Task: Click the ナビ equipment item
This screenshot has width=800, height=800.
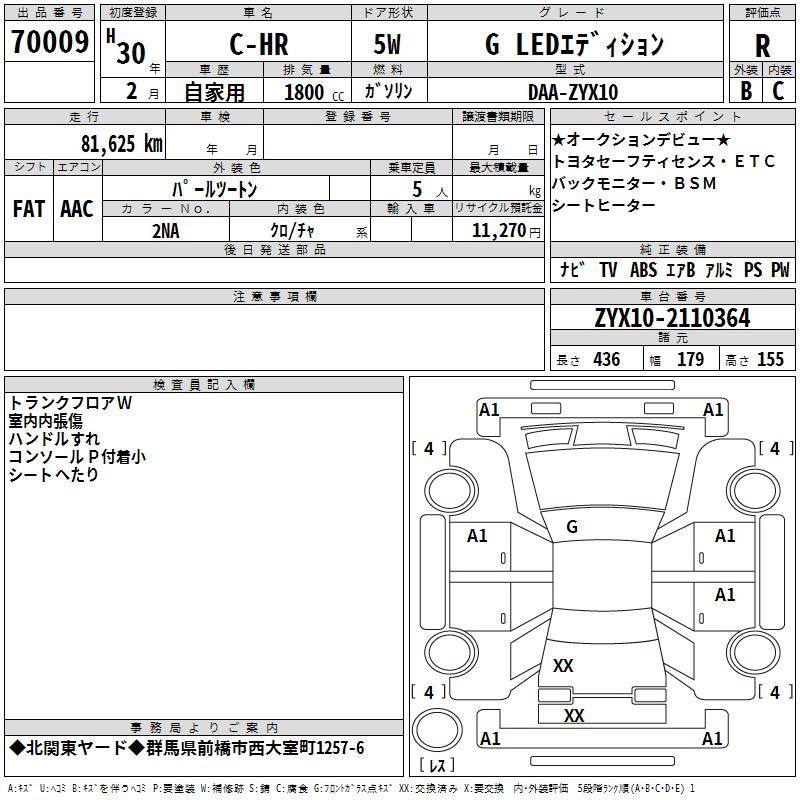Action: tap(572, 269)
